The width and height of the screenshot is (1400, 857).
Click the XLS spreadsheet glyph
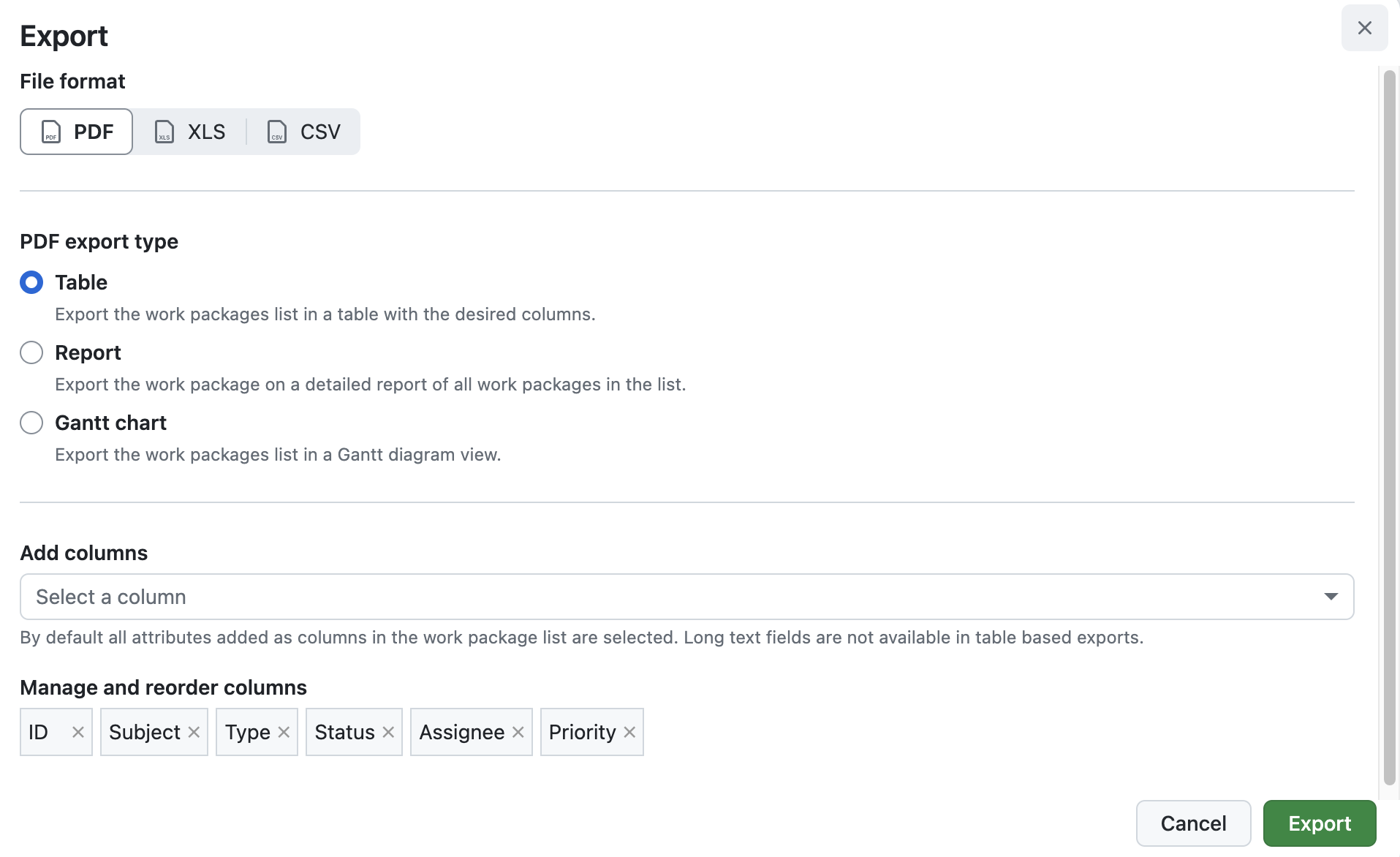(x=164, y=132)
